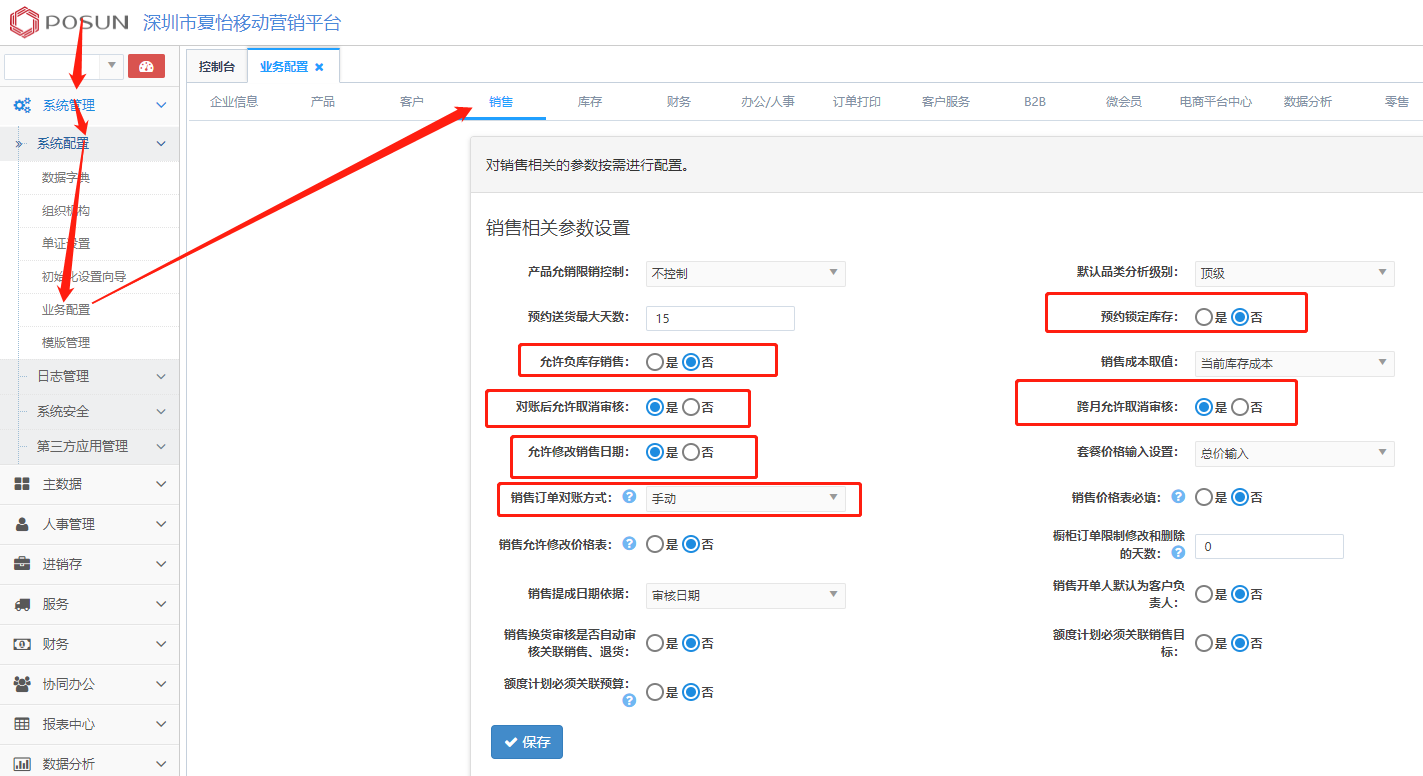This screenshot has height=776, width=1423.
Task: Click help icon beside 销售订单对账方式
Action: pos(629,496)
